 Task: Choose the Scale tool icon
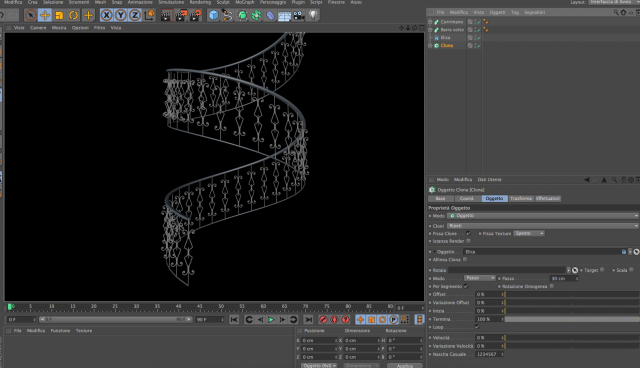tap(59, 16)
